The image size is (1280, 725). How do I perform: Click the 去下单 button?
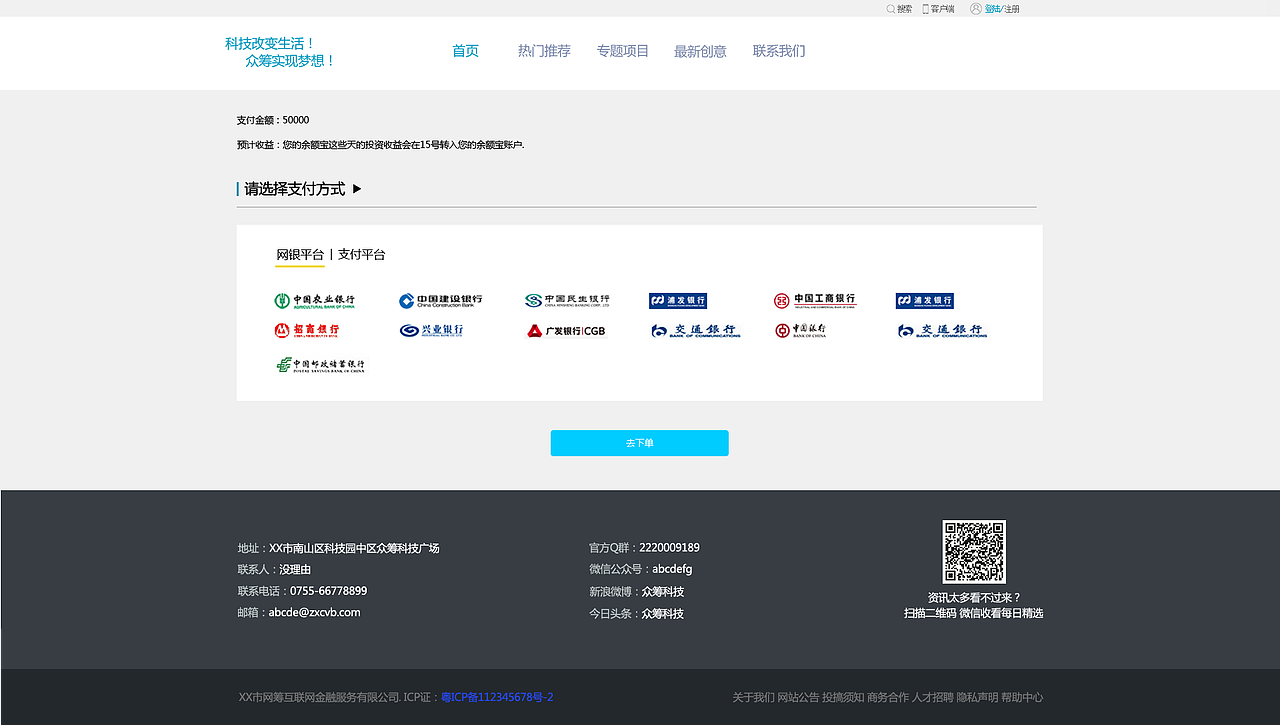pyautogui.click(x=639, y=443)
